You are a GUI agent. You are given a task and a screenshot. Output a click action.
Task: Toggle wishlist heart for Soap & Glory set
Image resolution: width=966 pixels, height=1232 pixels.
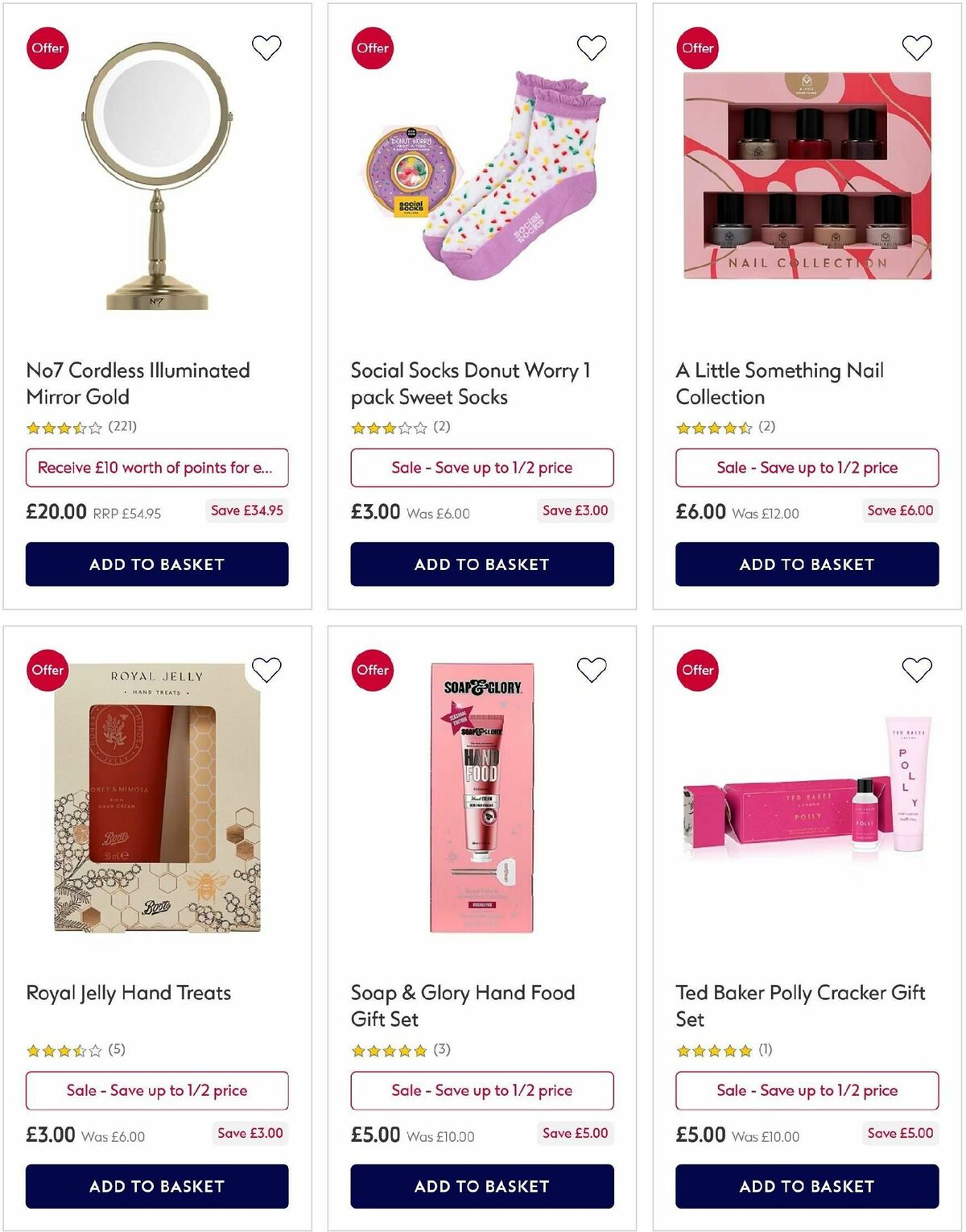pos(592,669)
